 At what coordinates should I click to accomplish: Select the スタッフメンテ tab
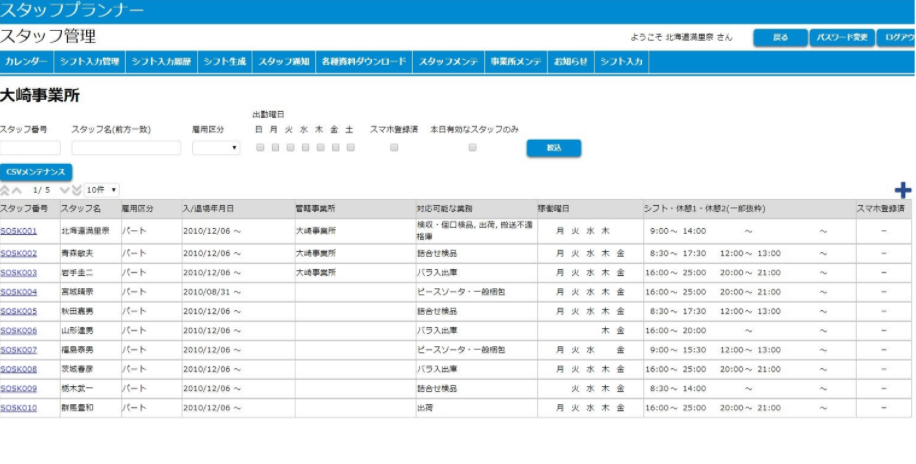click(448, 62)
